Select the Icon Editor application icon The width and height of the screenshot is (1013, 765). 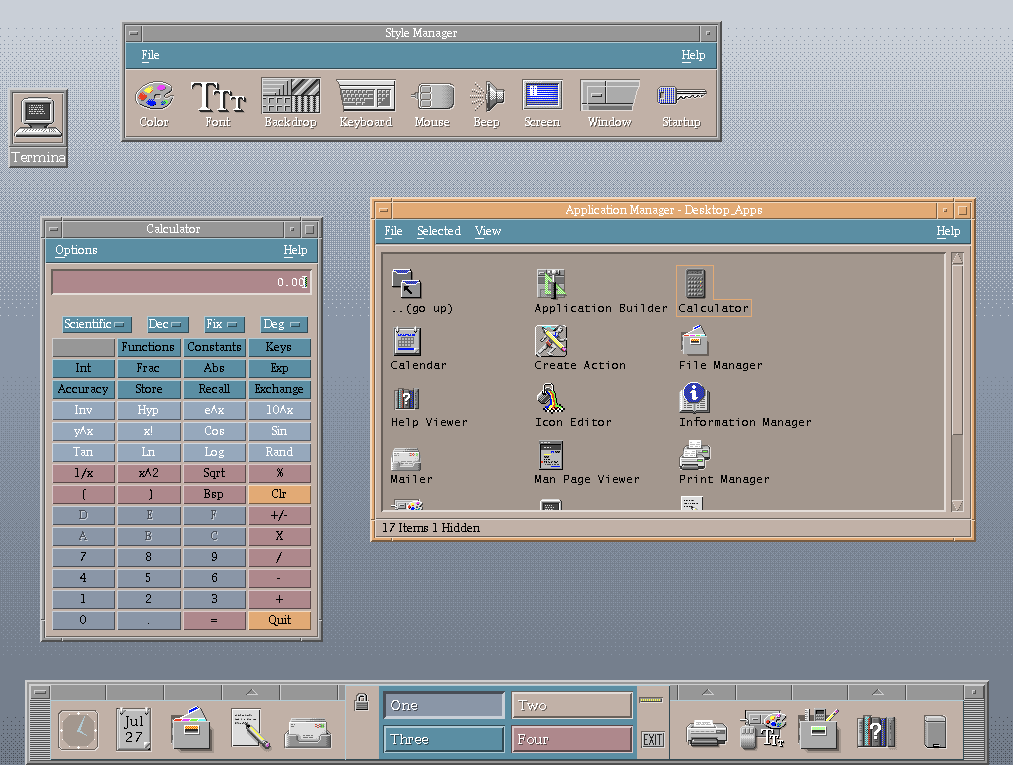(x=551, y=399)
